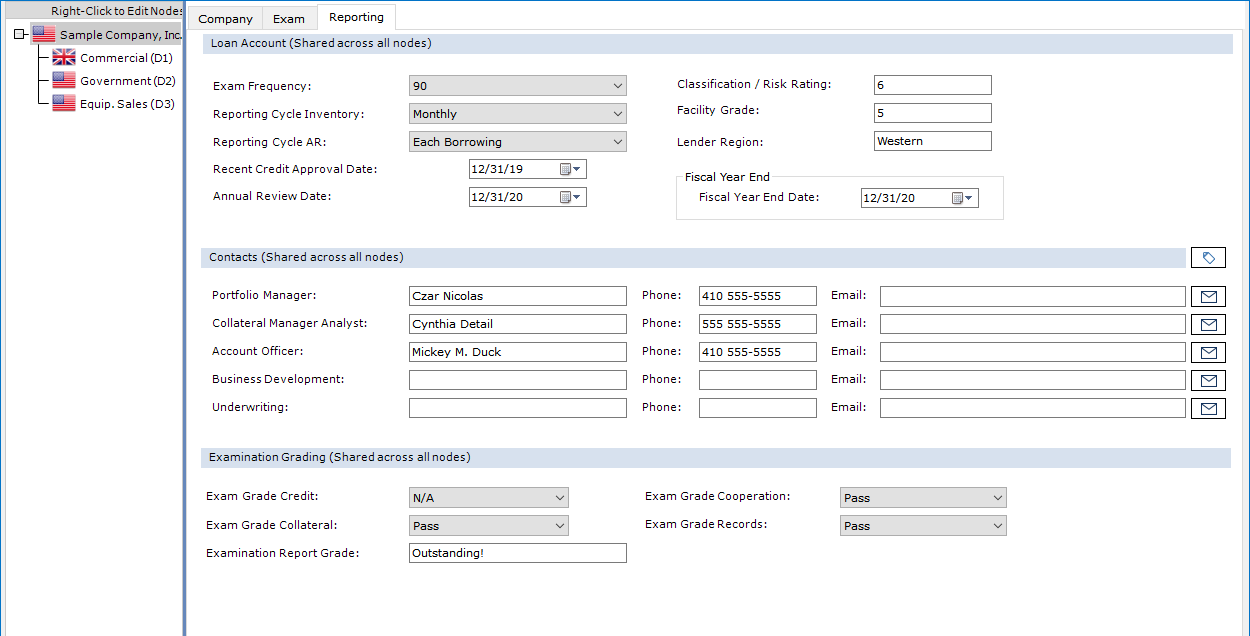Click the UK flag beside Commercial (D1)
This screenshot has width=1250, height=636.
(x=62, y=57)
